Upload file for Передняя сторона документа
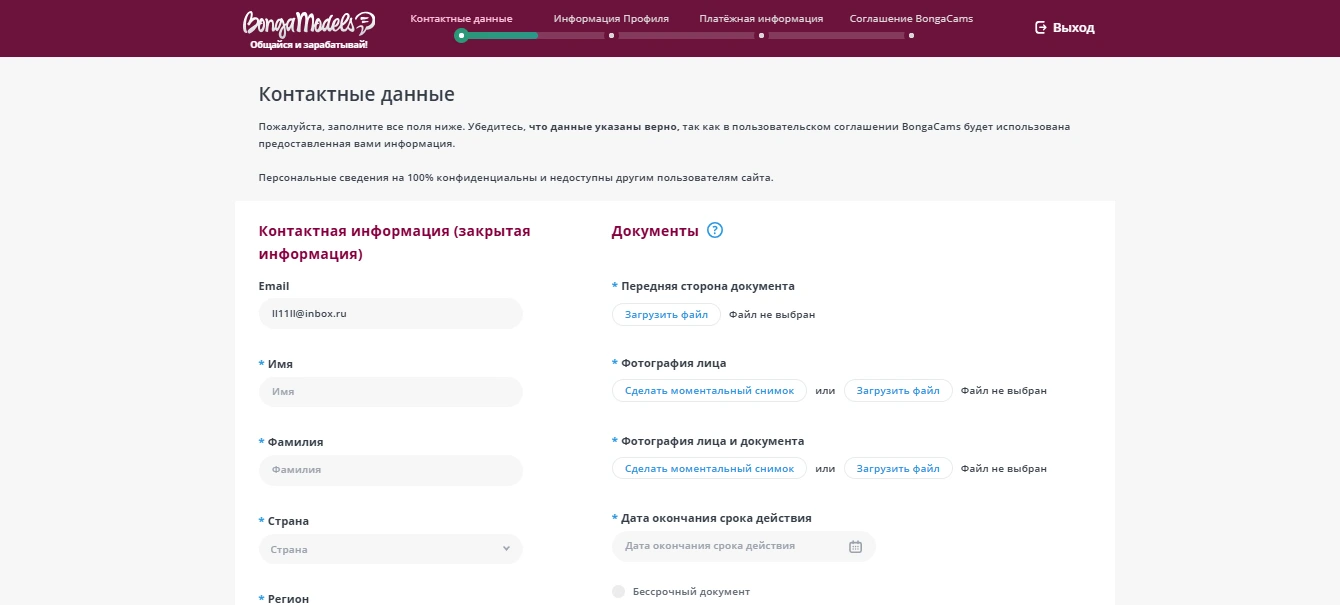1340x605 pixels. pos(666,314)
